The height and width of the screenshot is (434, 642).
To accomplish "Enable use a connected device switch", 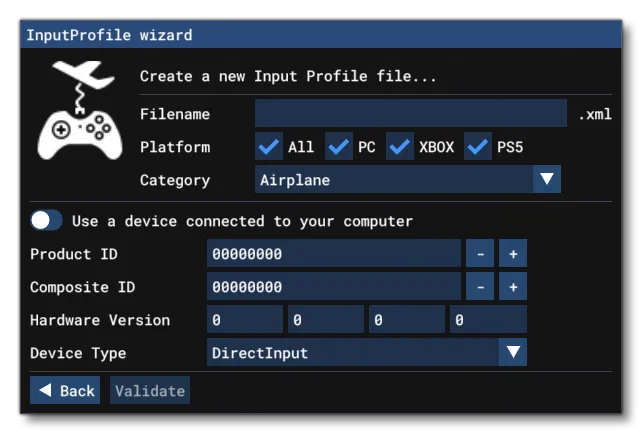I will coord(46,221).
